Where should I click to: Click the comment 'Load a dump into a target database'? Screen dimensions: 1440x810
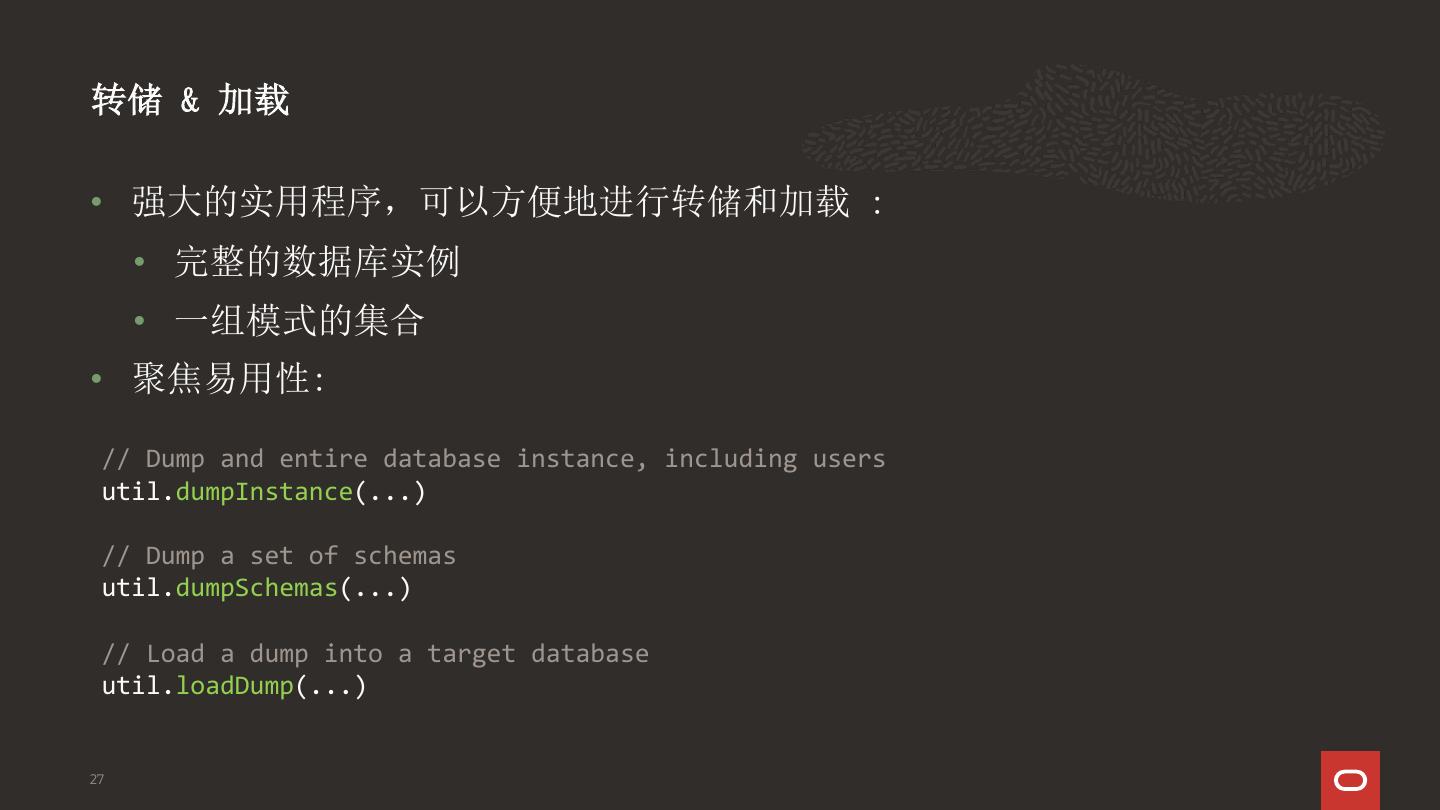375,654
